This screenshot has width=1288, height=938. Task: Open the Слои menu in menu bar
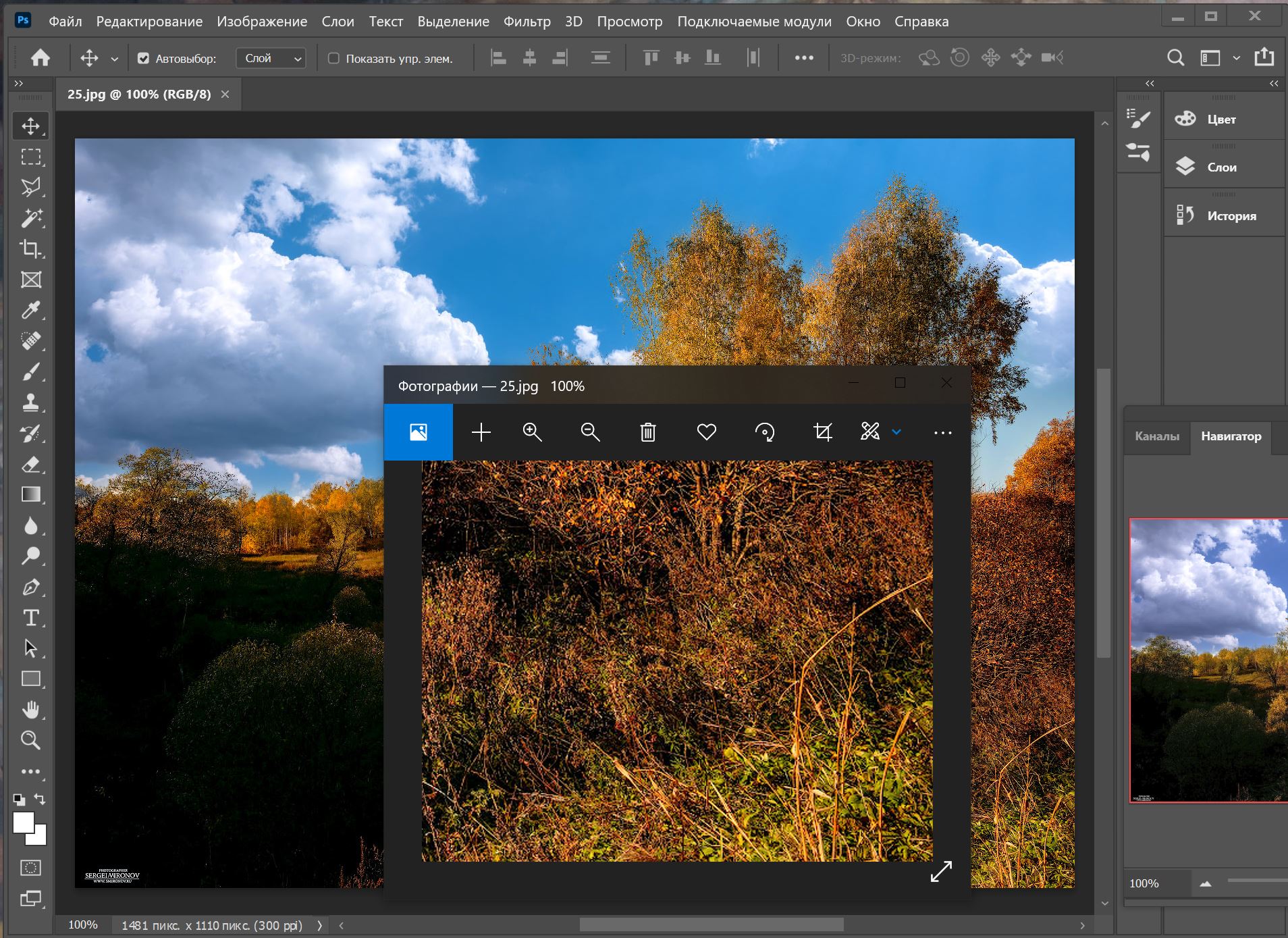coord(338,22)
